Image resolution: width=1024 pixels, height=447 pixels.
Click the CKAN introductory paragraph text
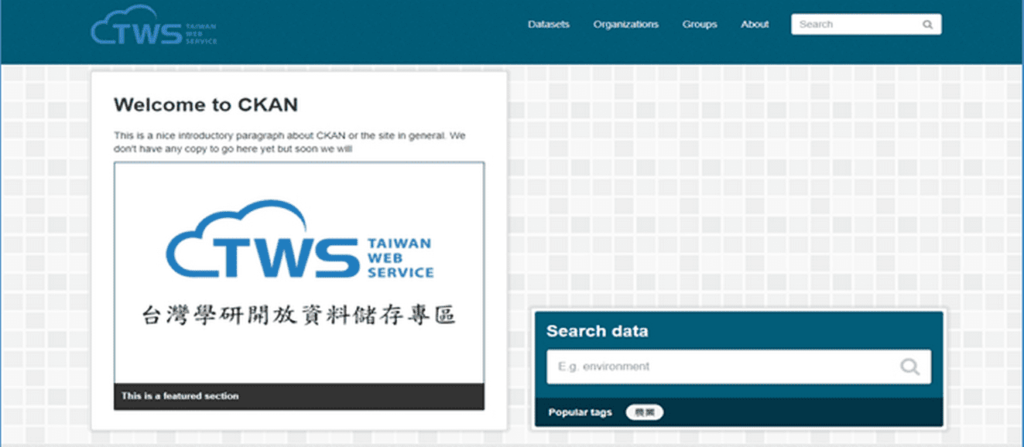pos(290,141)
